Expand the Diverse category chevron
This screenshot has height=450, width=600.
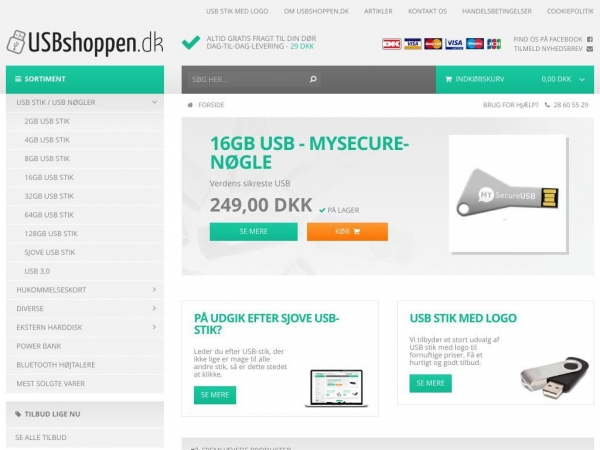[x=154, y=308]
